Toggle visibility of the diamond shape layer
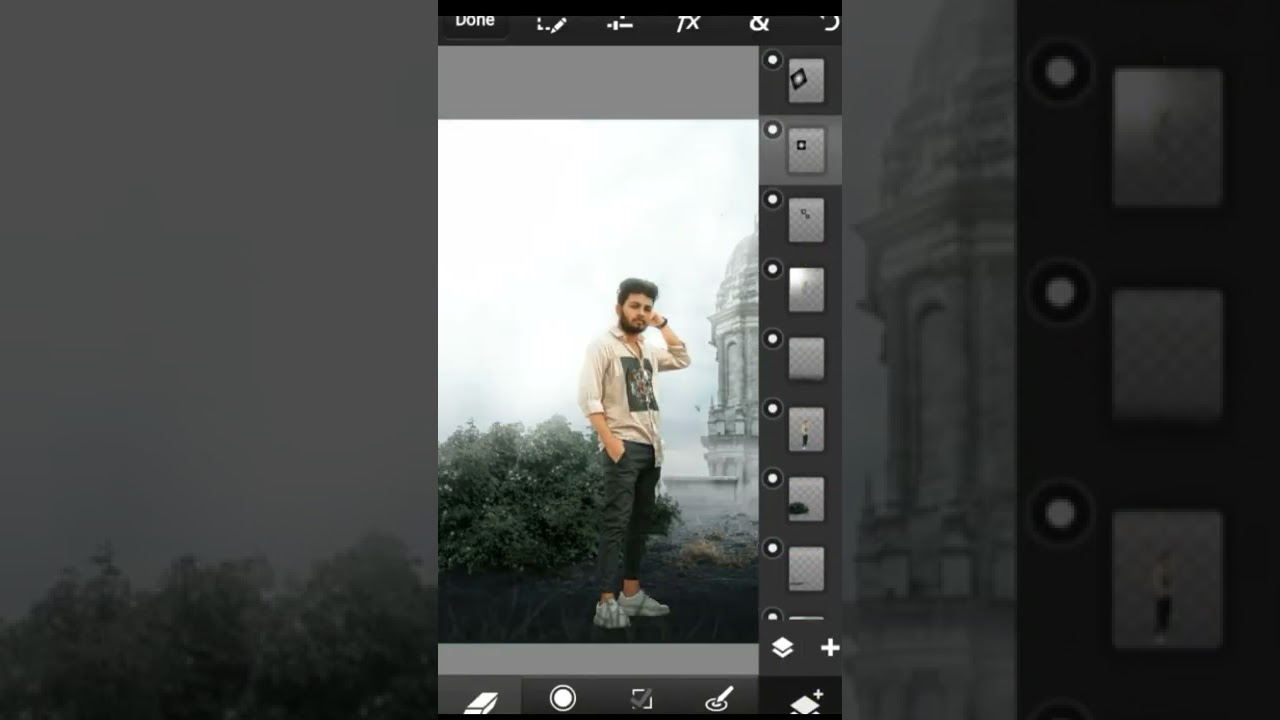 [772, 61]
